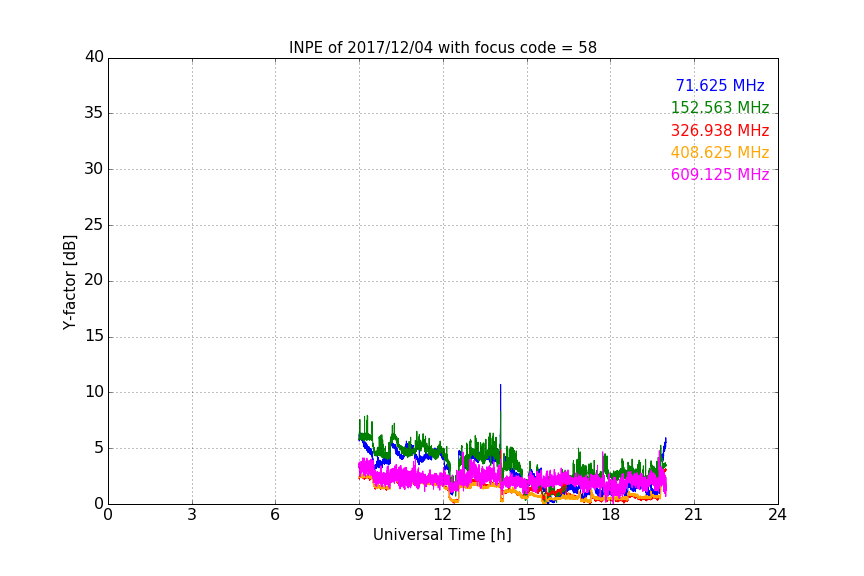Click the x-axis tick label 9
The image size is (864, 576).
[359, 515]
